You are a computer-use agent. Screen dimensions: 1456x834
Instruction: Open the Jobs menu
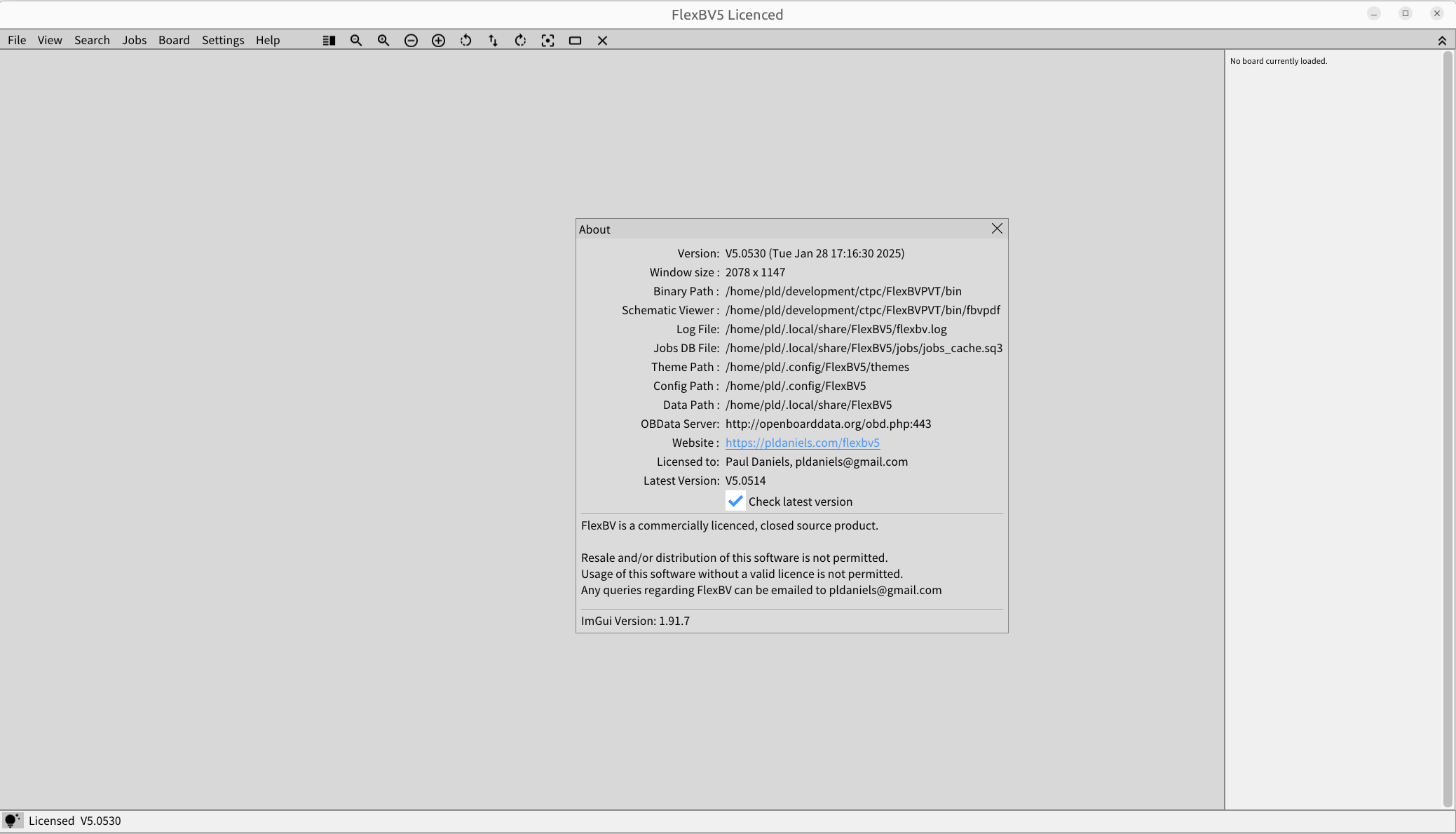point(134,40)
